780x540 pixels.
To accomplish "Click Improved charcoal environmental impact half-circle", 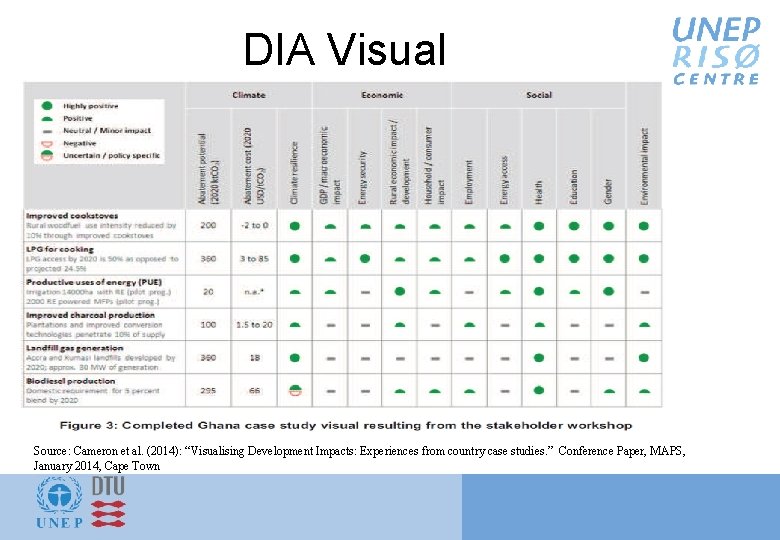I will point(644,325).
